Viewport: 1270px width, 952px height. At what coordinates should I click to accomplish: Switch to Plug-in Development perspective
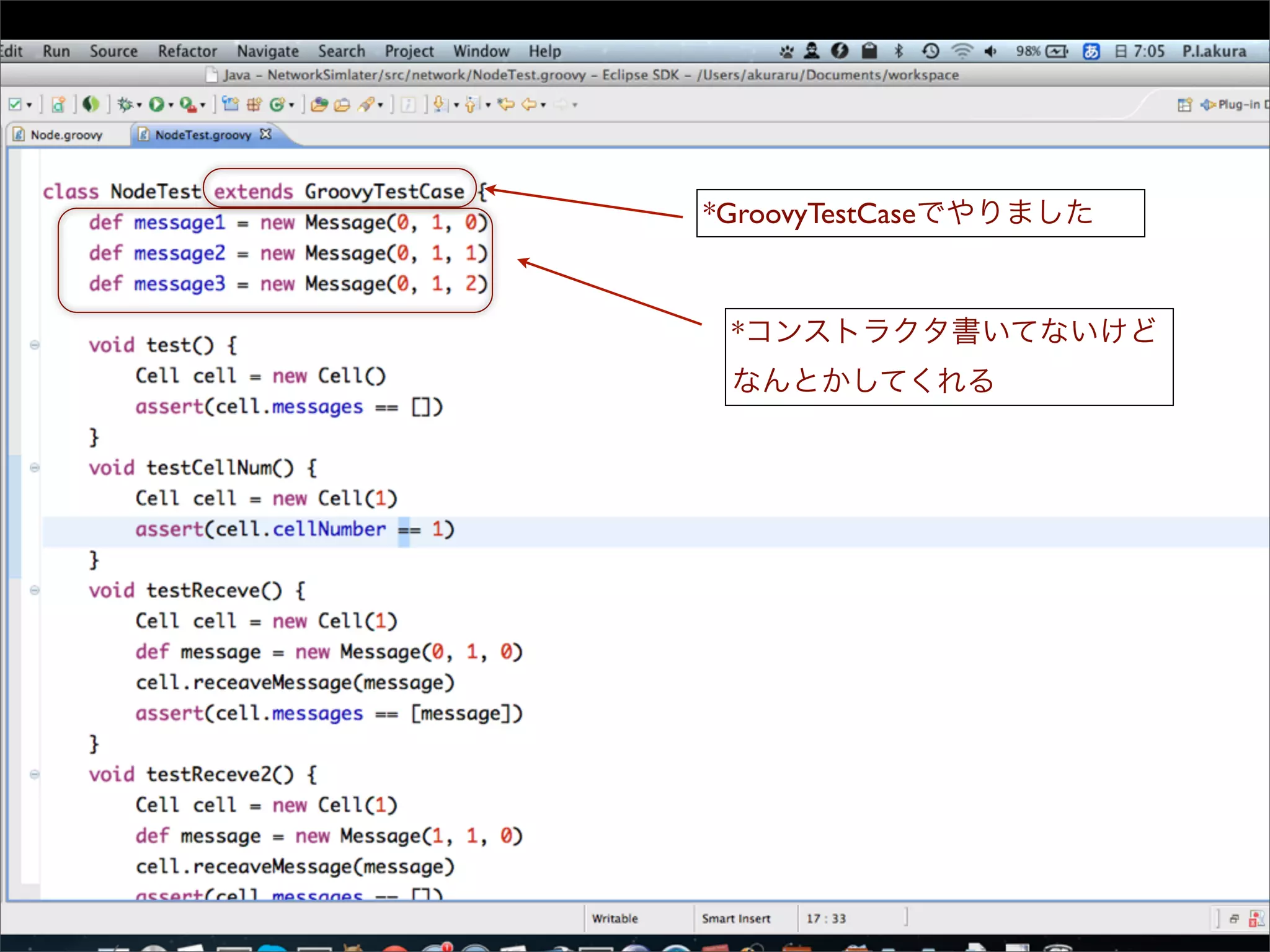coord(1234,105)
